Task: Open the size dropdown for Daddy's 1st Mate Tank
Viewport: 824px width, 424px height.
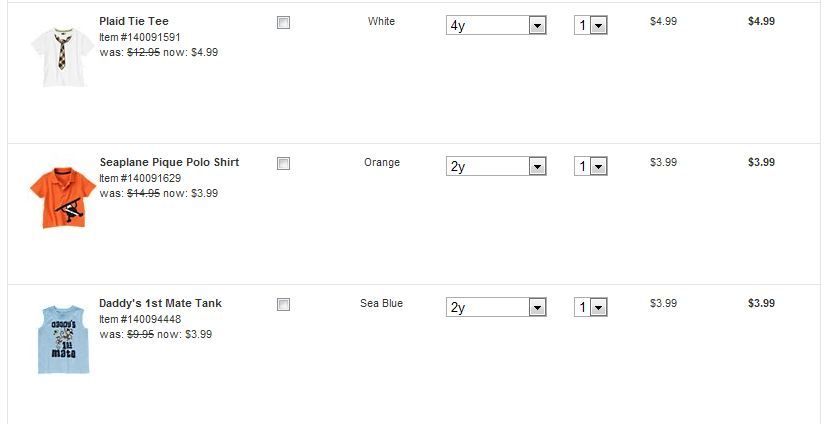Action: point(496,308)
